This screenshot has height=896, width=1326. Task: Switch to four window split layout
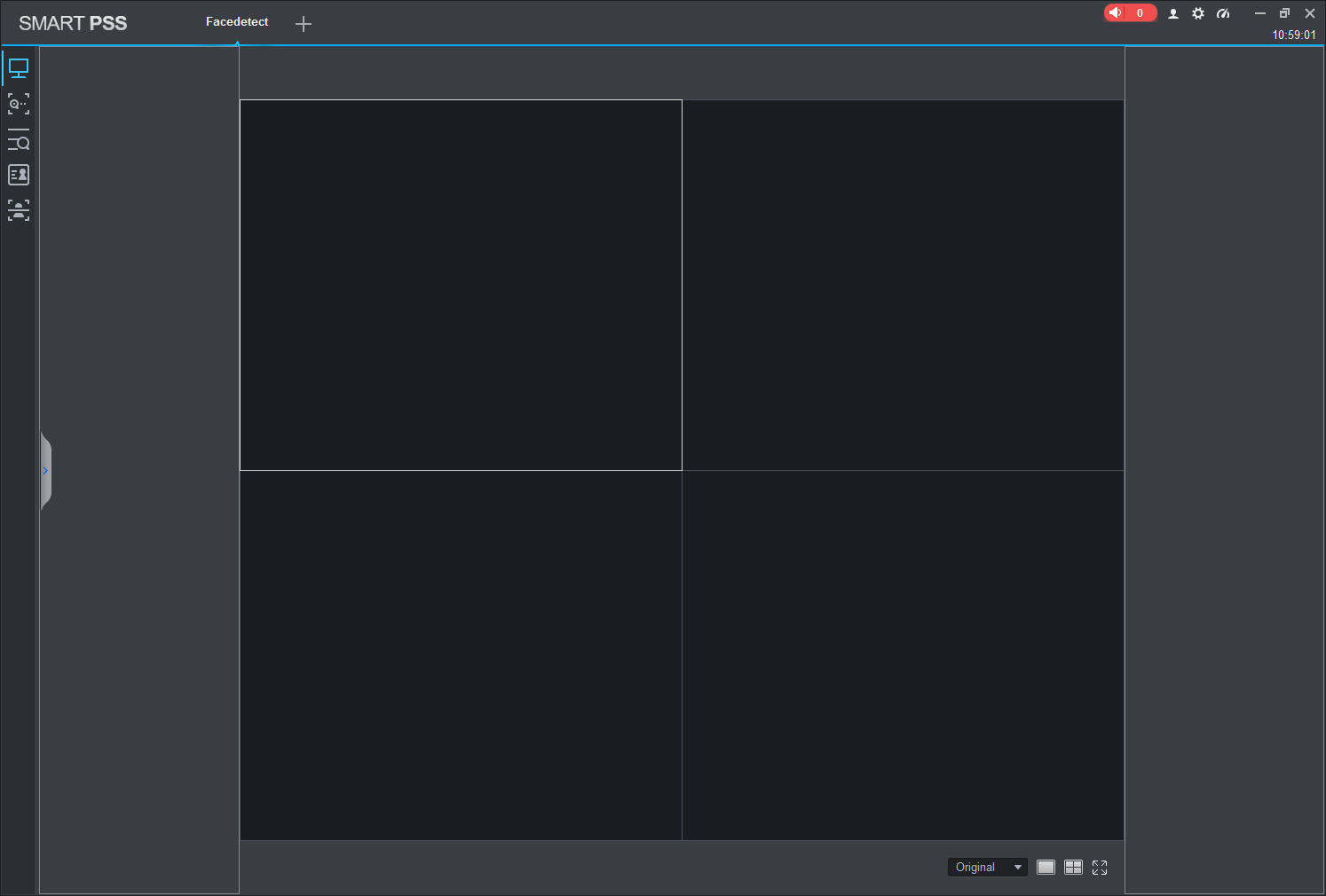tap(1073, 868)
